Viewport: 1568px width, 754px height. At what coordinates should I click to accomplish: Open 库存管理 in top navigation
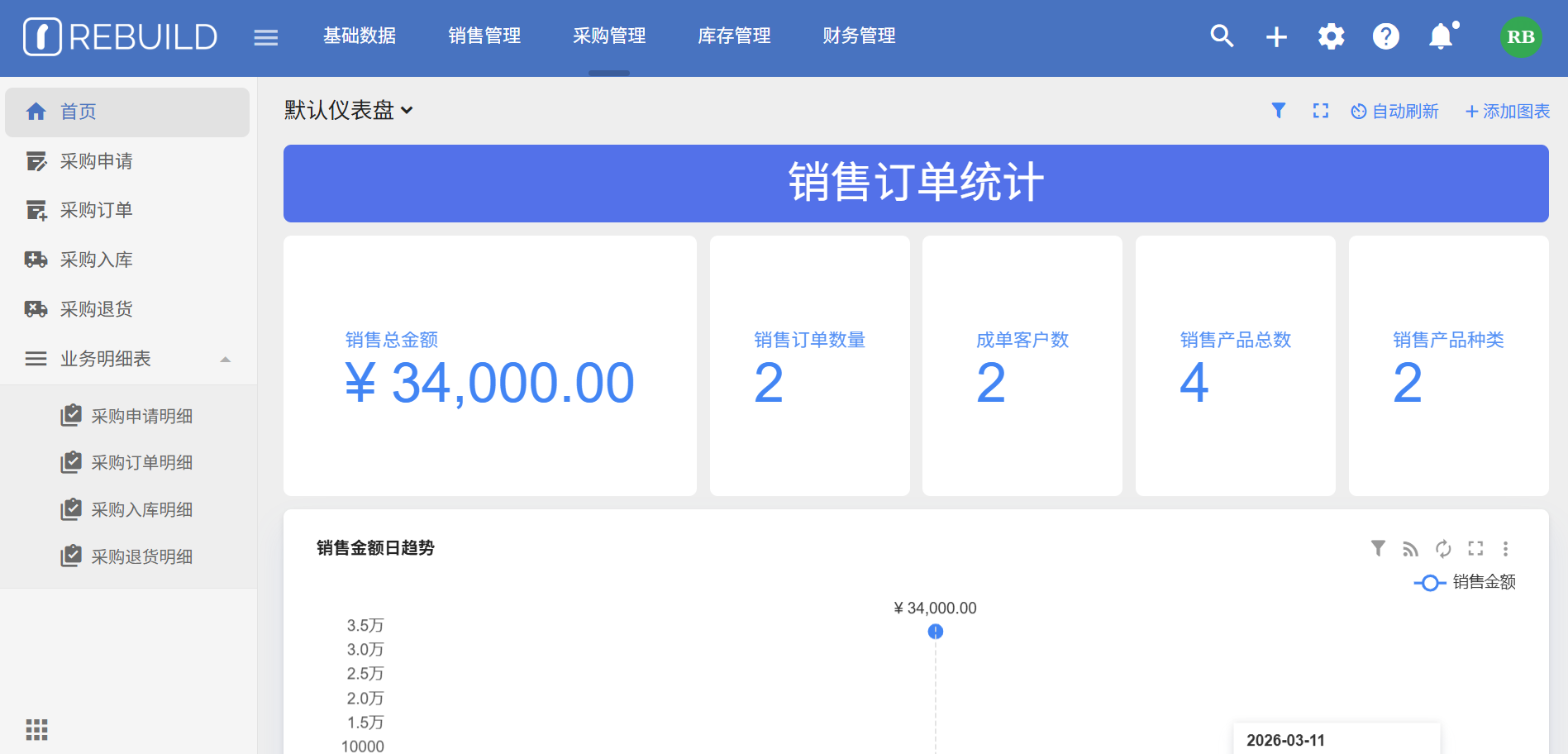(x=734, y=36)
